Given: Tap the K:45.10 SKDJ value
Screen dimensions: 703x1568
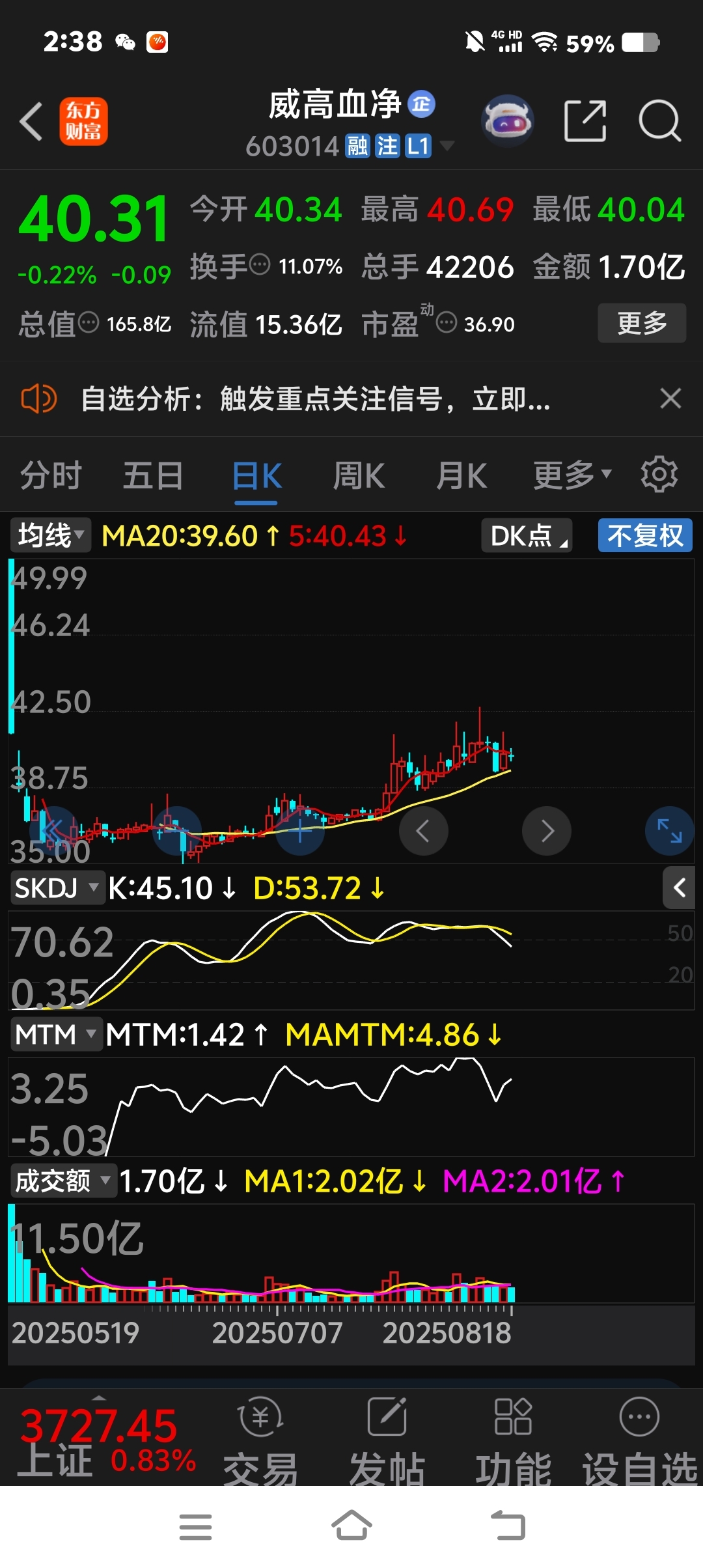Looking at the screenshot, I should [172, 888].
